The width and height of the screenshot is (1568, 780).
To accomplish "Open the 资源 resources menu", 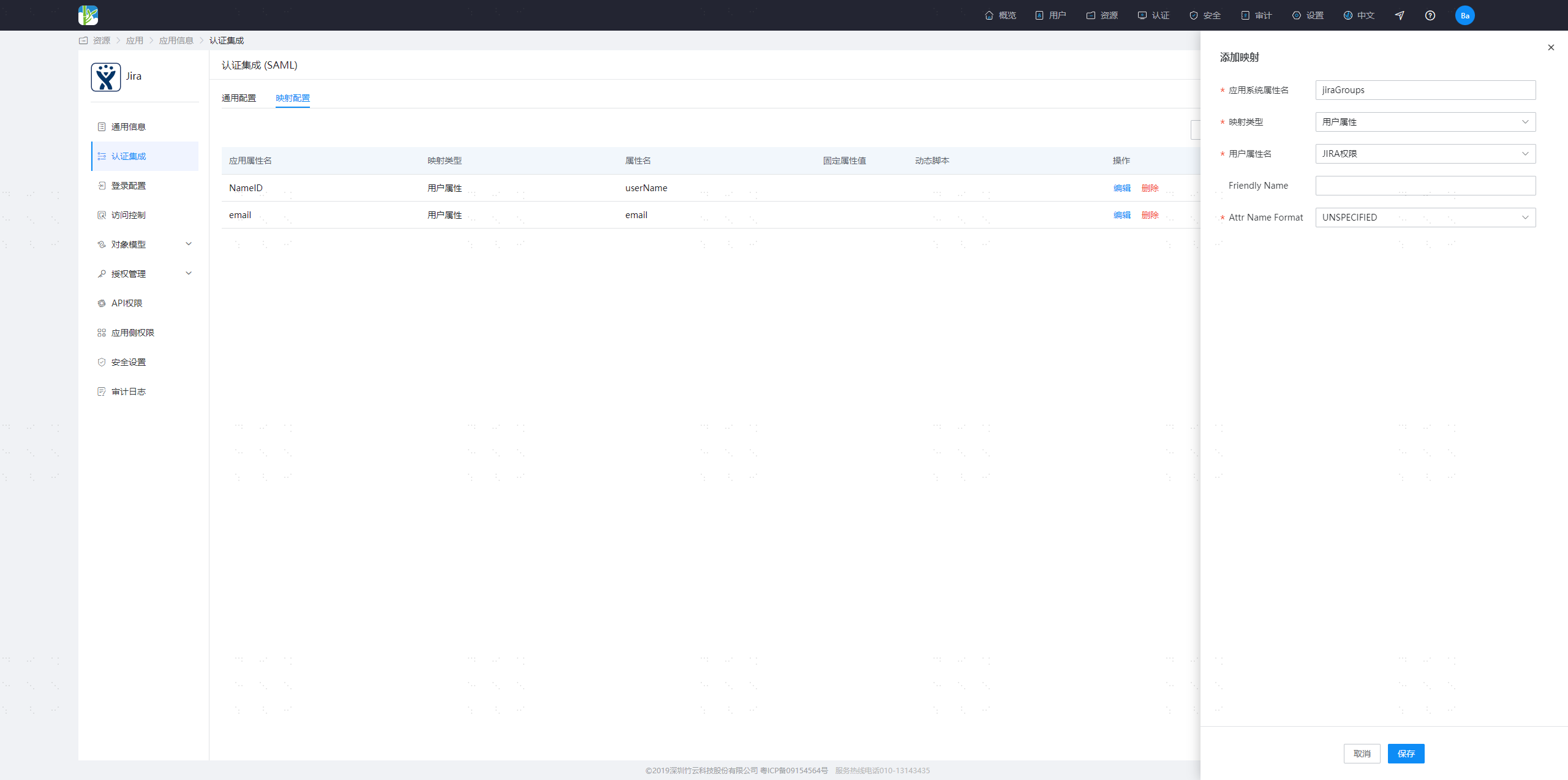I will pyautogui.click(x=1102, y=15).
